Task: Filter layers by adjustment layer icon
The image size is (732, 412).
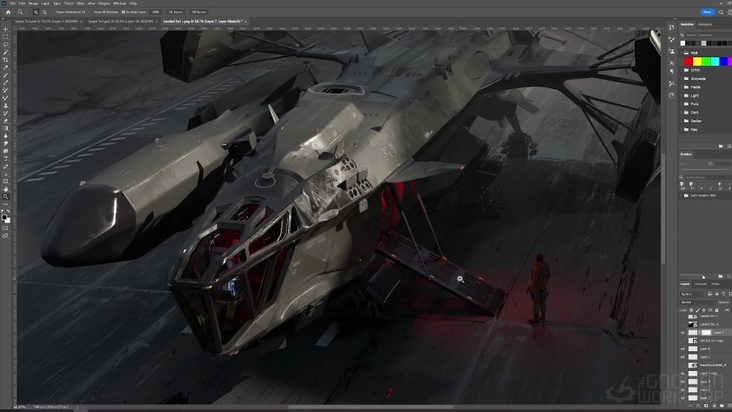Action: pyautogui.click(x=717, y=294)
